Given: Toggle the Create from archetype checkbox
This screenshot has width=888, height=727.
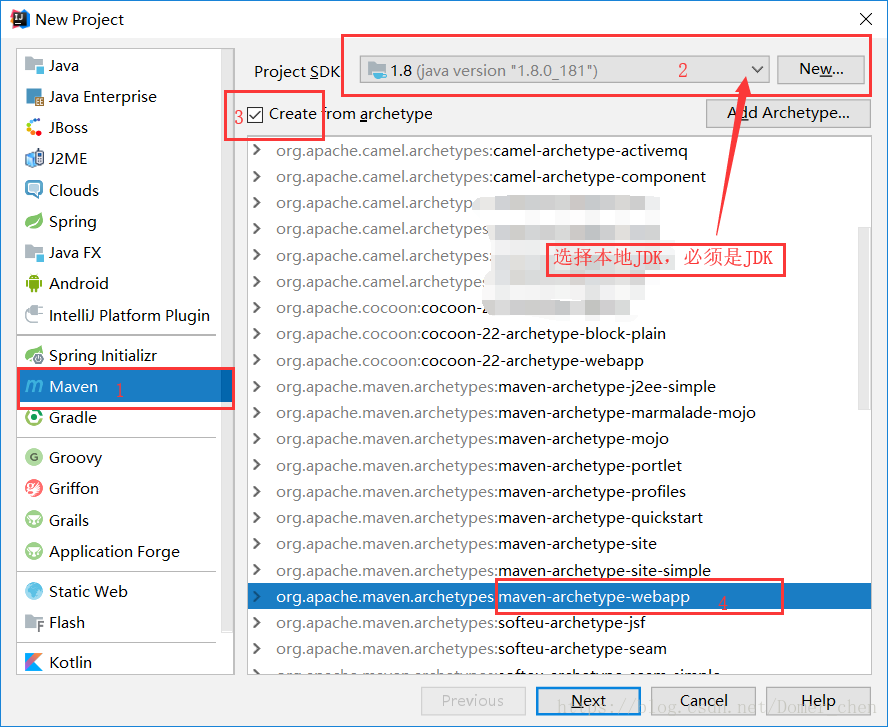Looking at the screenshot, I should (x=255, y=115).
